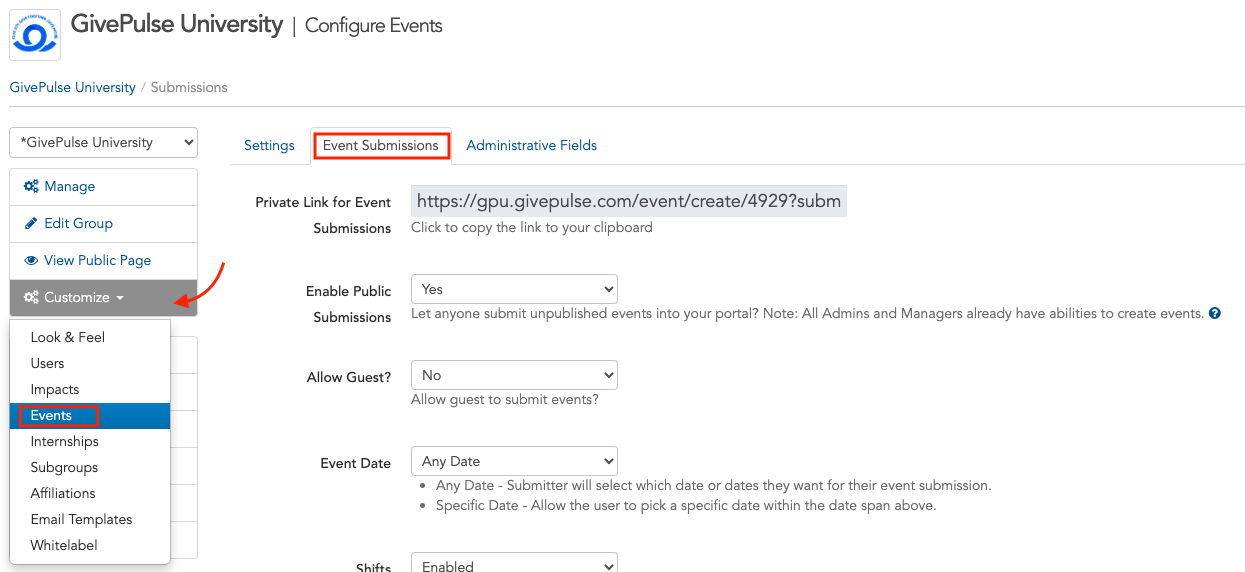Click the gears icon beside Manage
This screenshot has width=1245, height=572.
[31, 187]
